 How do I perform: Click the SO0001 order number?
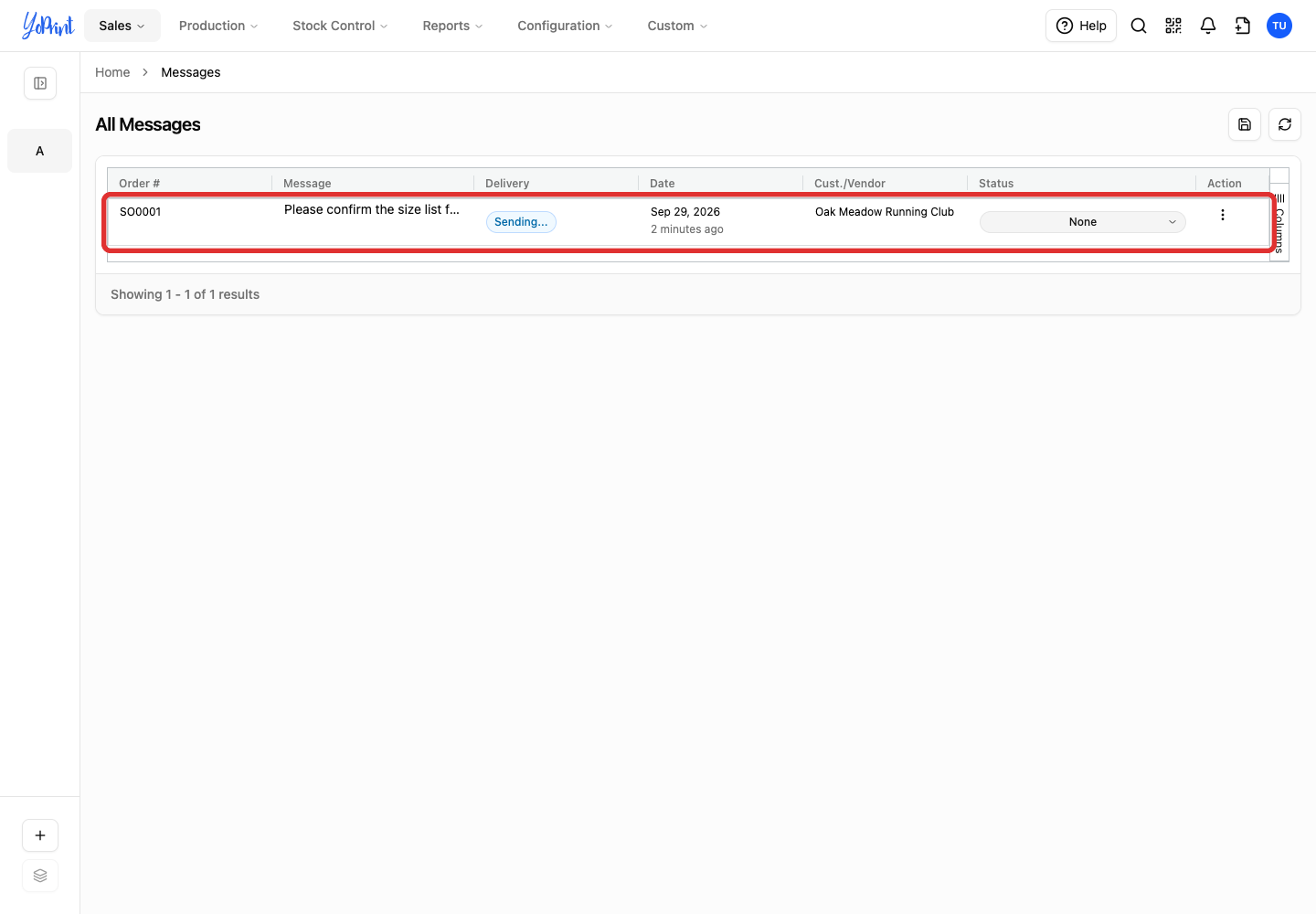[141, 212]
